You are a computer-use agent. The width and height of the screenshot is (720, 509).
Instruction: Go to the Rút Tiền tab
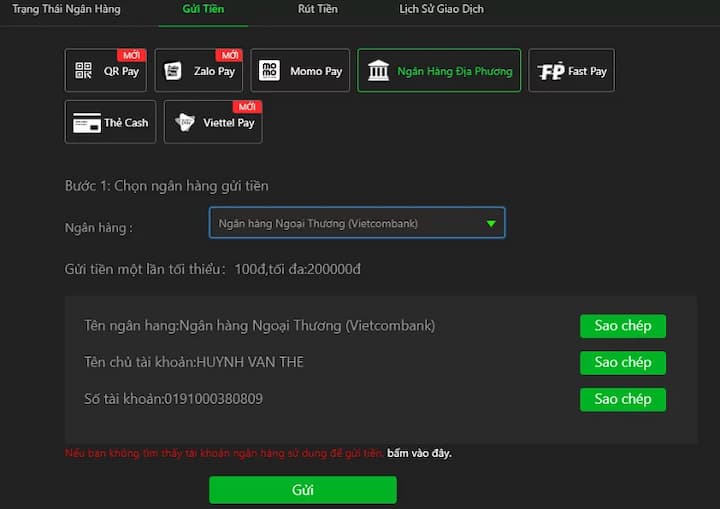pos(318,9)
